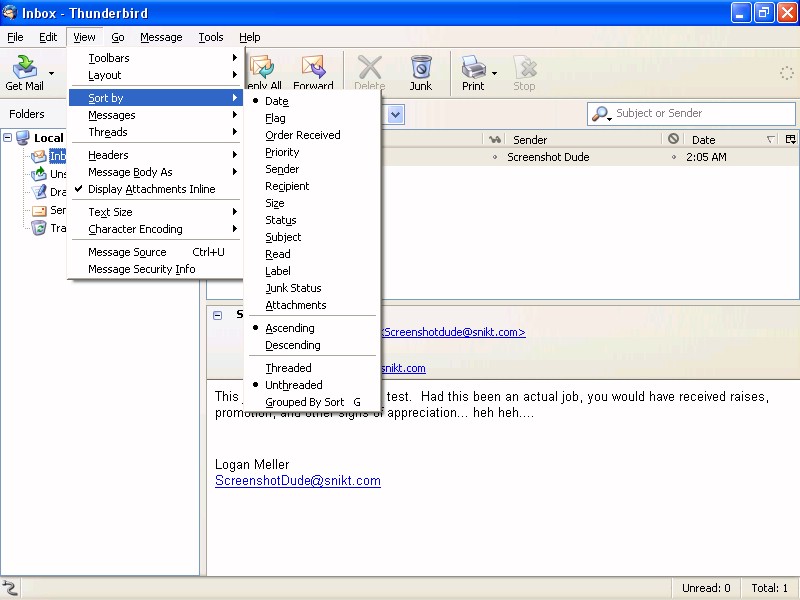Open Text Size submenu
The height and width of the screenshot is (600, 800).
(x=156, y=212)
